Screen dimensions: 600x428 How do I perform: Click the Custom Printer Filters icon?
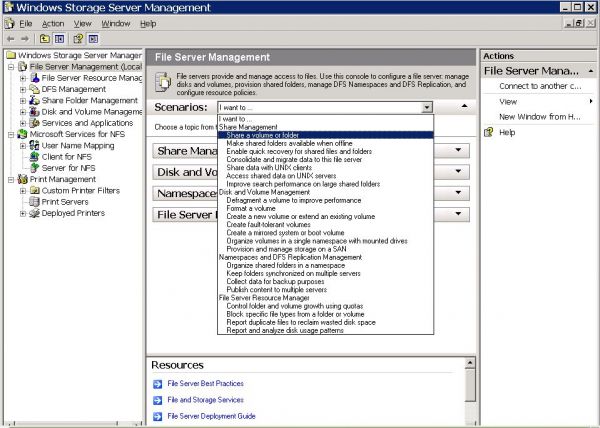34,190
